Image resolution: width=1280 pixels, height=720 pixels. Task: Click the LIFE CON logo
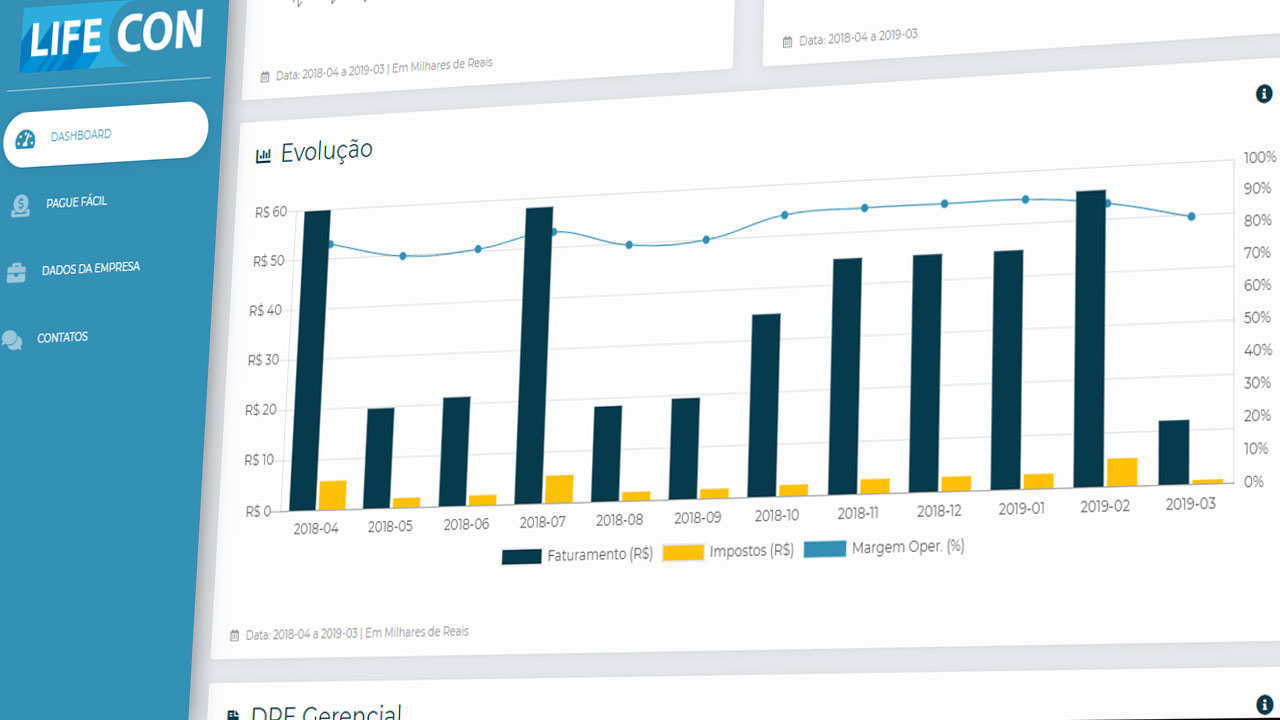click(115, 35)
